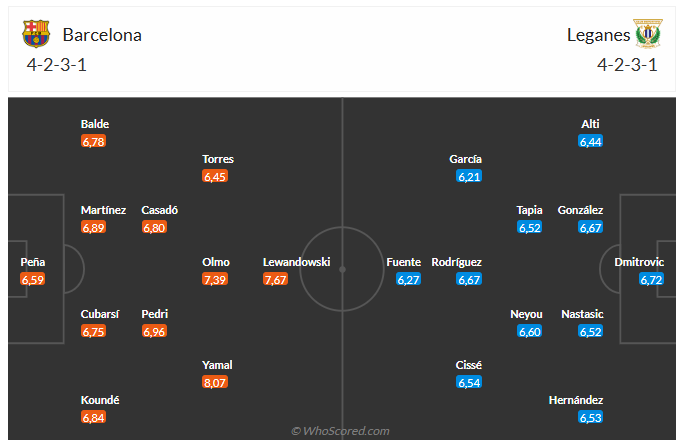Click the Leganes club crest icon
This screenshot has height=440, width=688.
(648, 33)
